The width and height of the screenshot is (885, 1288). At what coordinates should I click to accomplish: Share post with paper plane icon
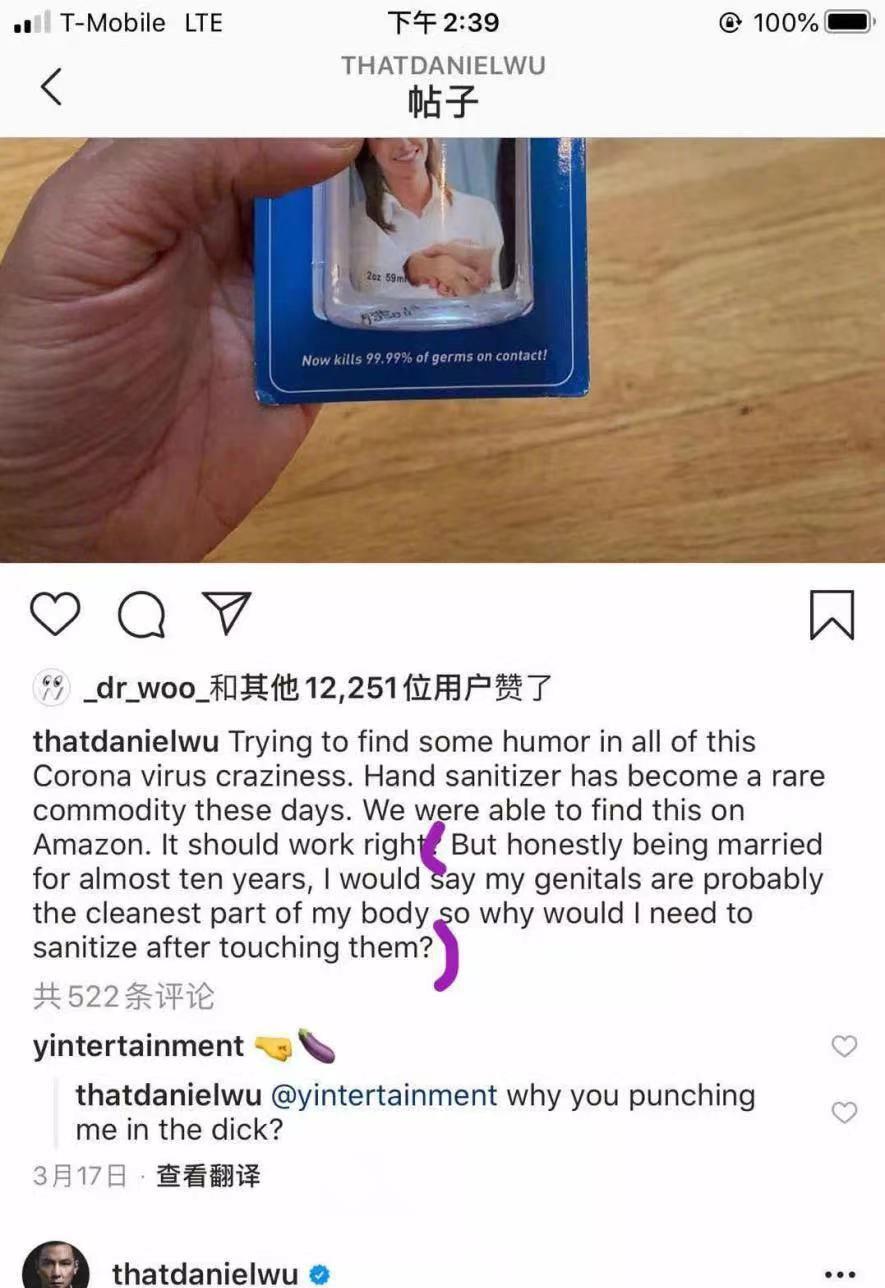click(x=227, y=613)
